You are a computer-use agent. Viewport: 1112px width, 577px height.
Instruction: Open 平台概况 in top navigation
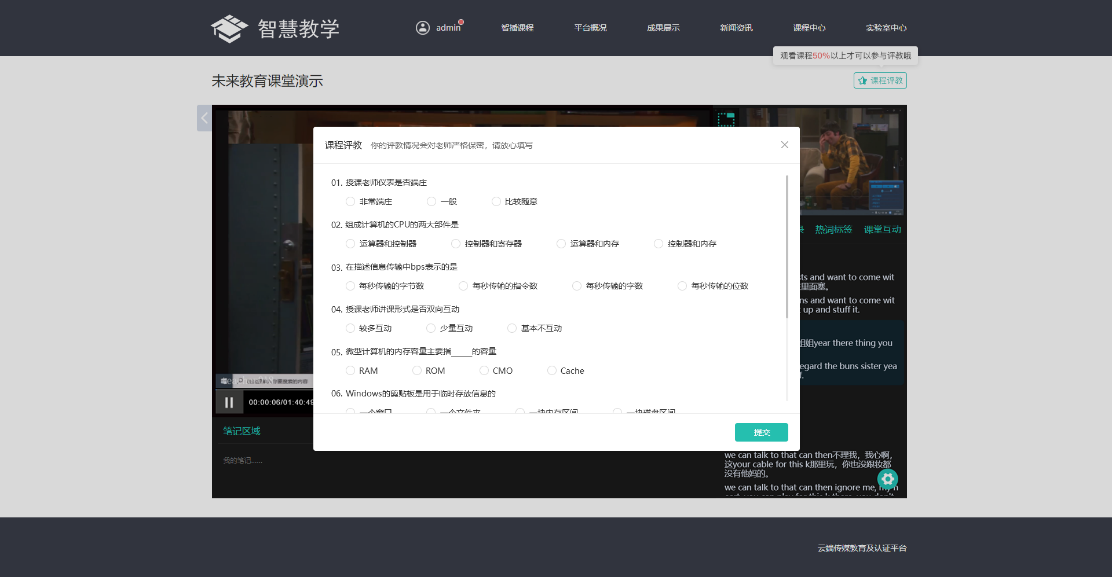click(590, 28)
